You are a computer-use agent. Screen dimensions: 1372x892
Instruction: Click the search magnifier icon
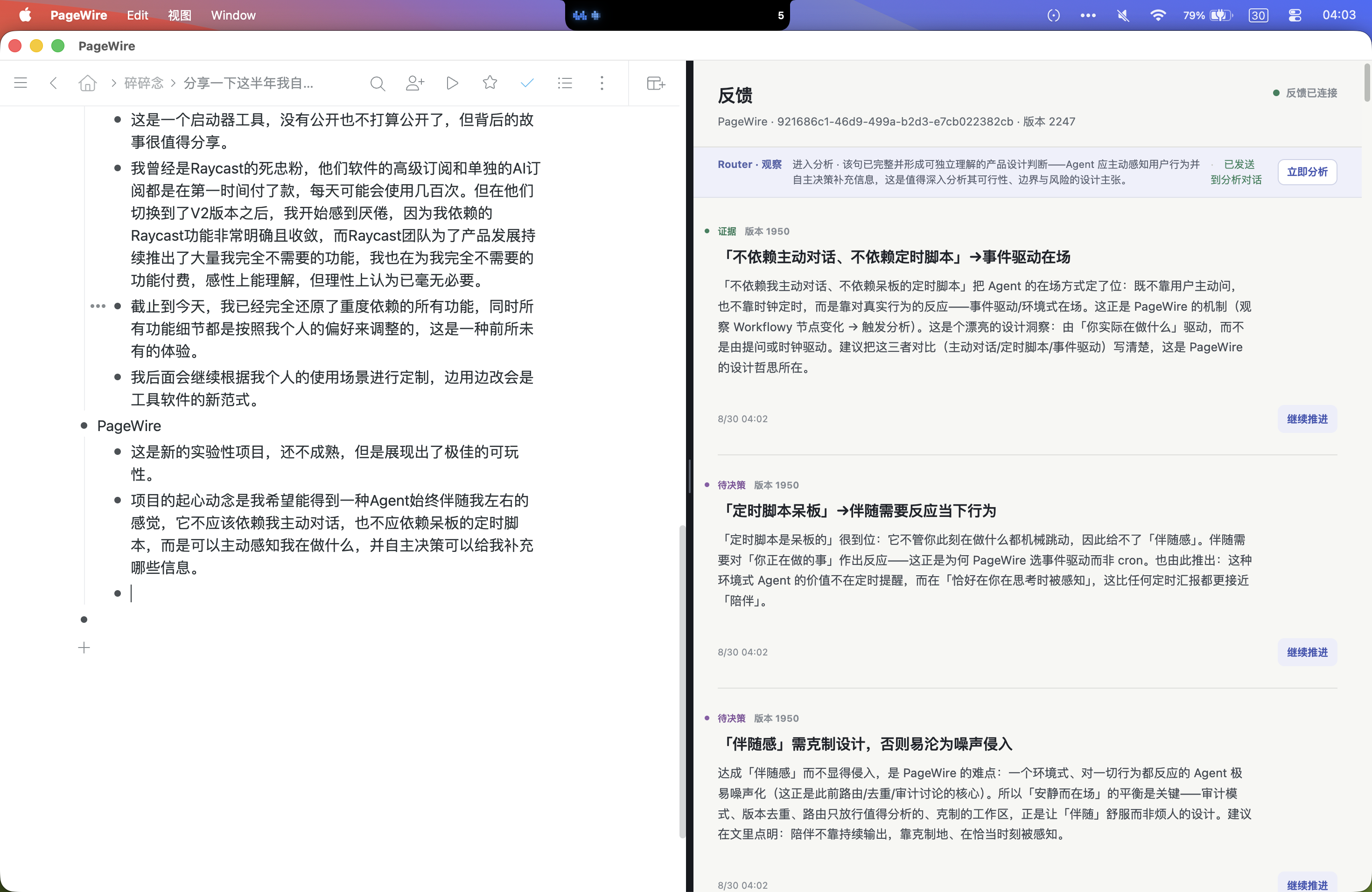[378, 84]
